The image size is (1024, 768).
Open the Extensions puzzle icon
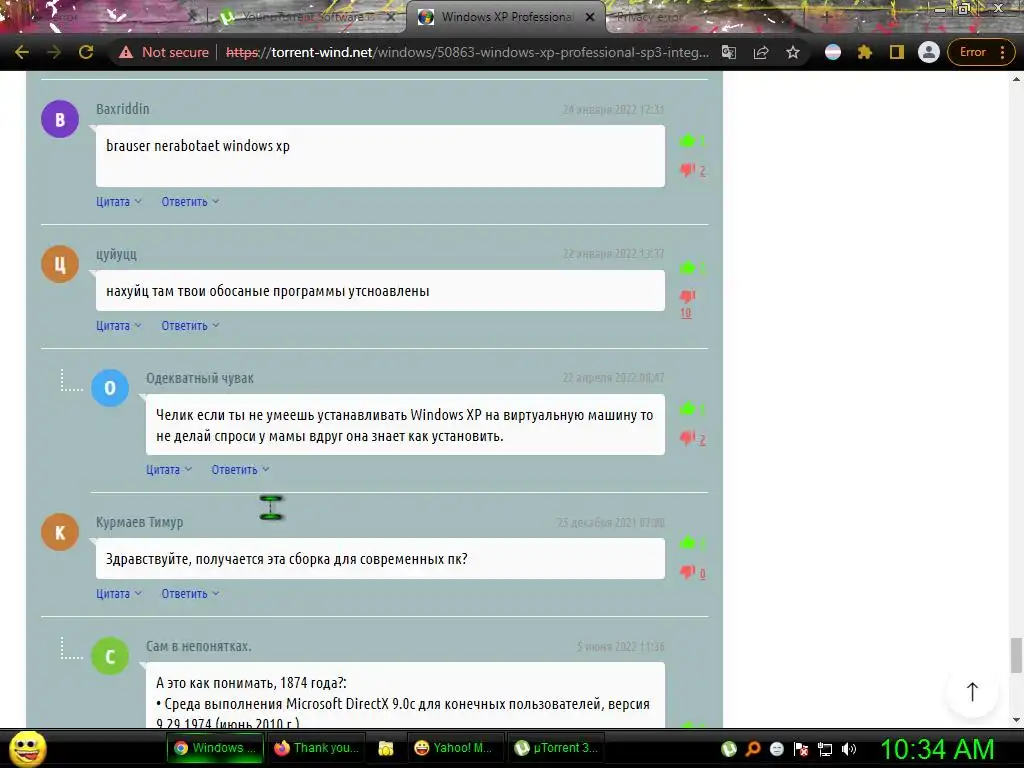[x=865, y=52]
